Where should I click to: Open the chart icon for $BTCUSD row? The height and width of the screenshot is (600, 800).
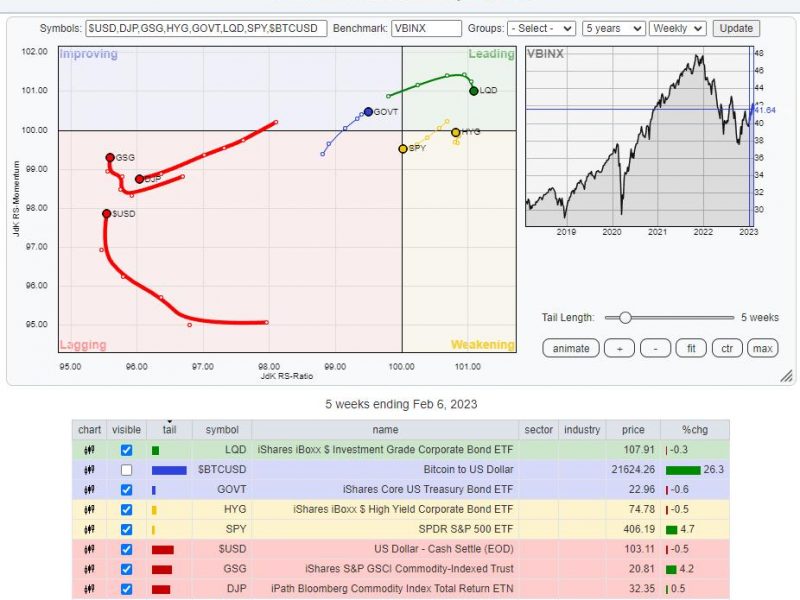[89, 470]
